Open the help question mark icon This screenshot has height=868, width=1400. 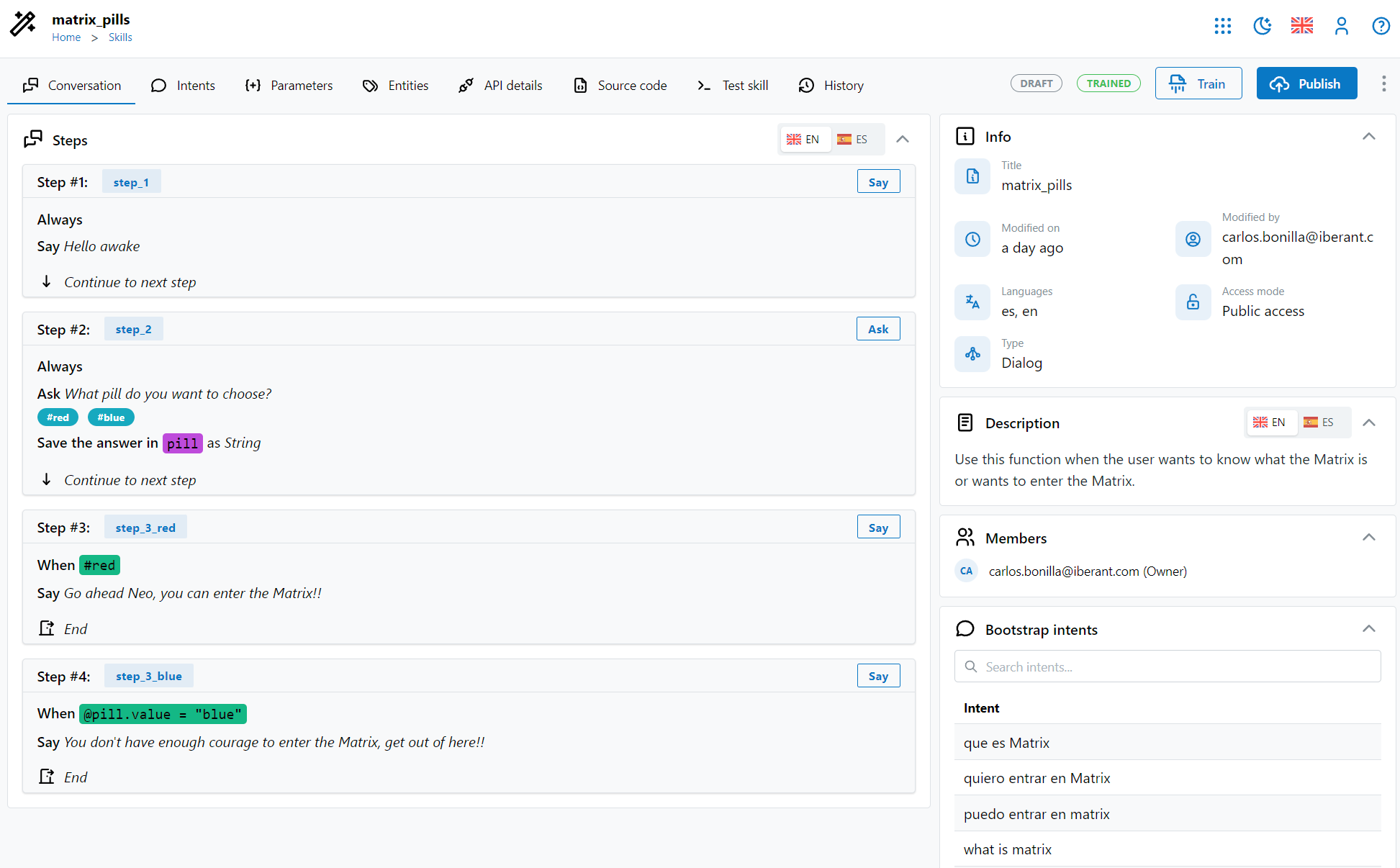pos(1381,26)
